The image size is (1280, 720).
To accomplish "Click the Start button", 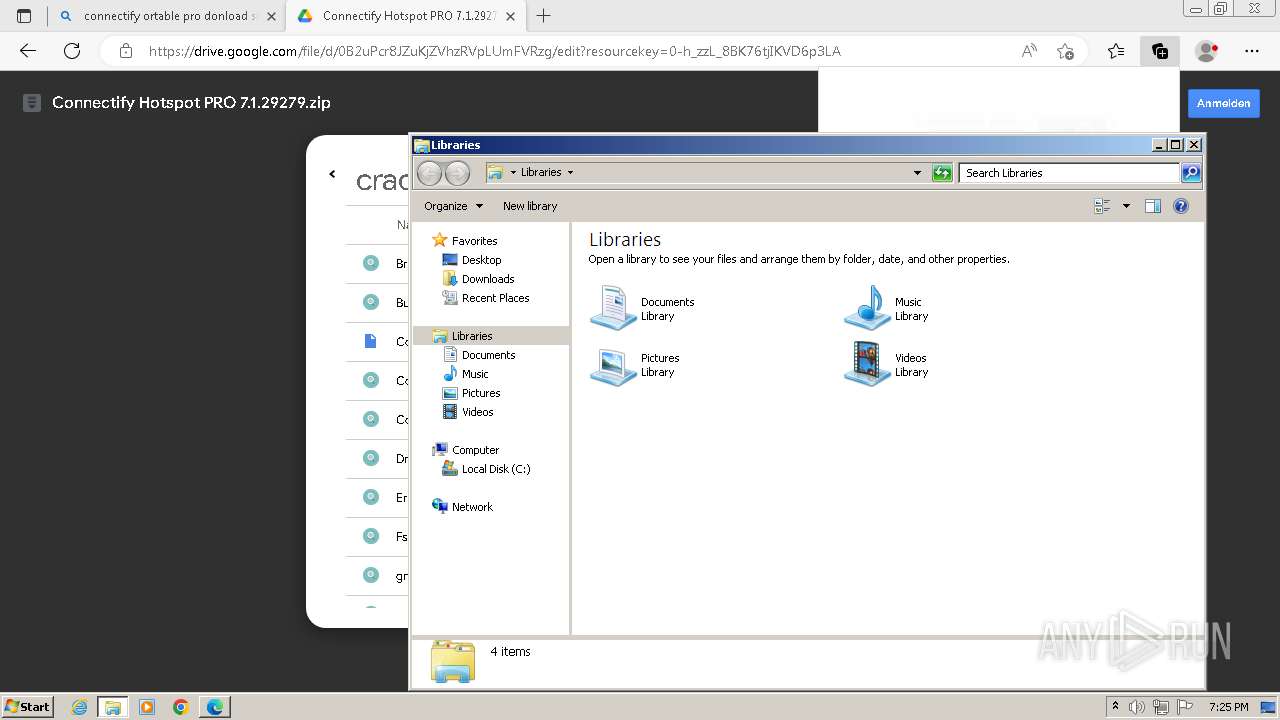I will tap(28, 707).
